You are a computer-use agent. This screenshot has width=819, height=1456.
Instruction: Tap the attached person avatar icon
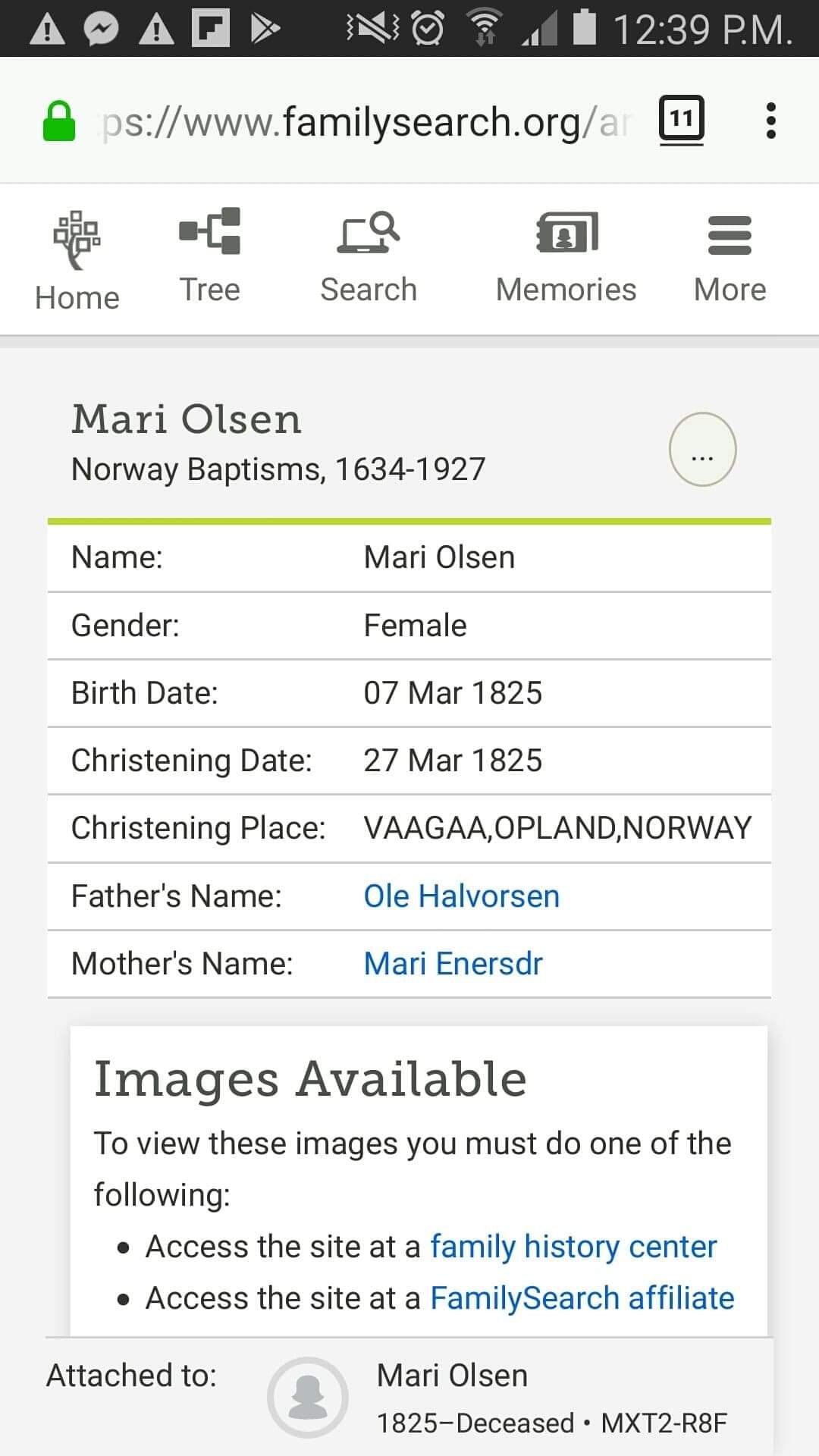click(x=308, y=1398)
